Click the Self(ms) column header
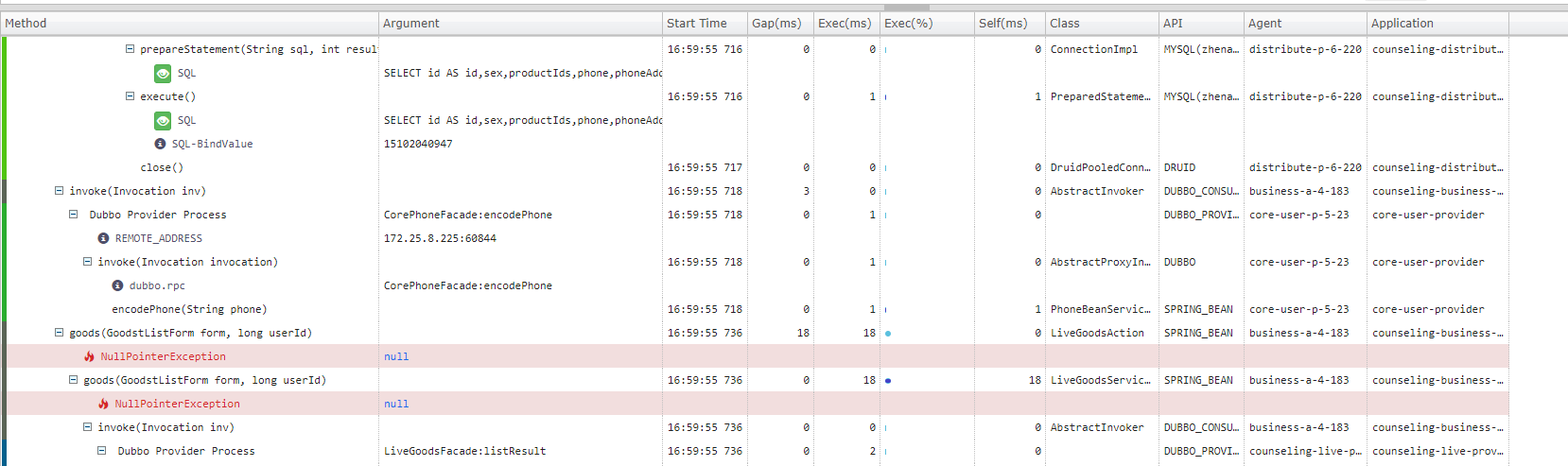 1009,23
